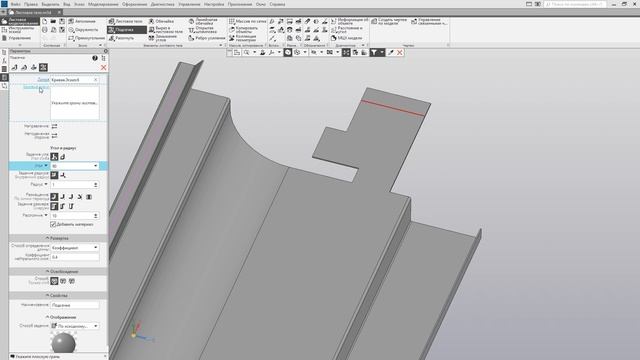Viewport: 640px width, 360px height.
Task: Open the Файл menu
Action: pyautogui.click(x=16, y=4)
